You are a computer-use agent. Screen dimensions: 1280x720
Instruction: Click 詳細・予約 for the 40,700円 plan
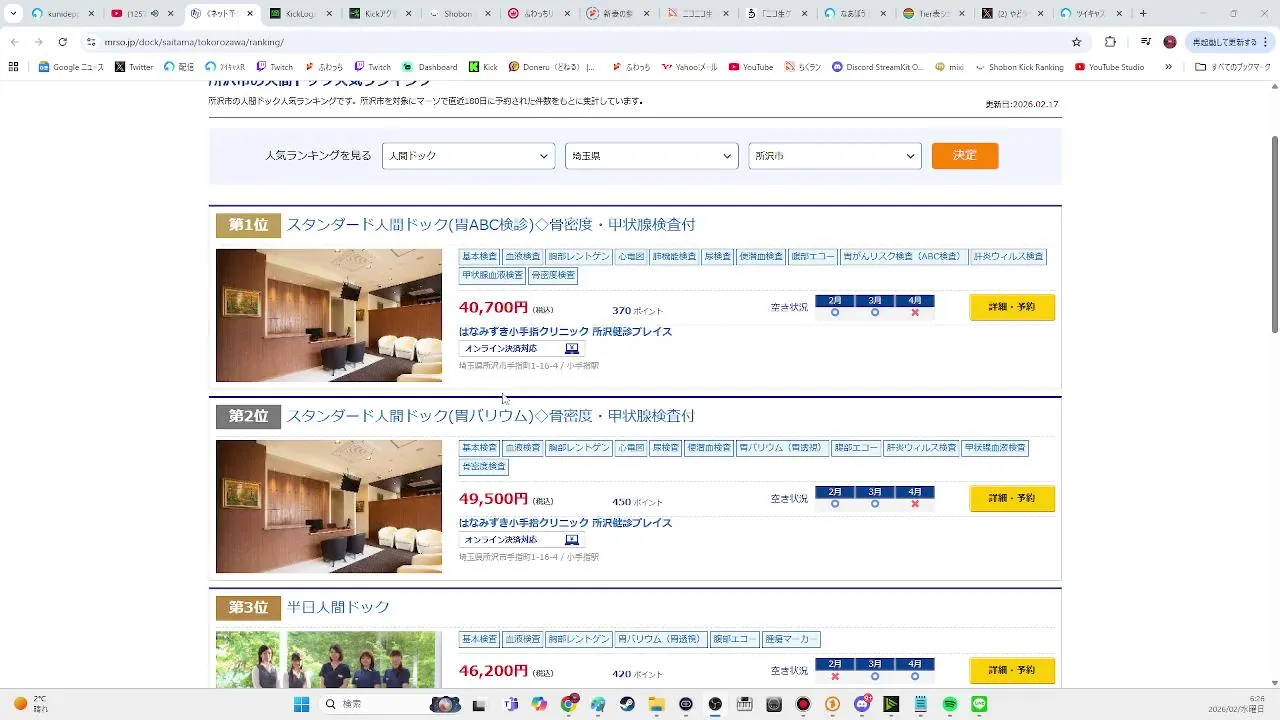(x=1012, y=307)
